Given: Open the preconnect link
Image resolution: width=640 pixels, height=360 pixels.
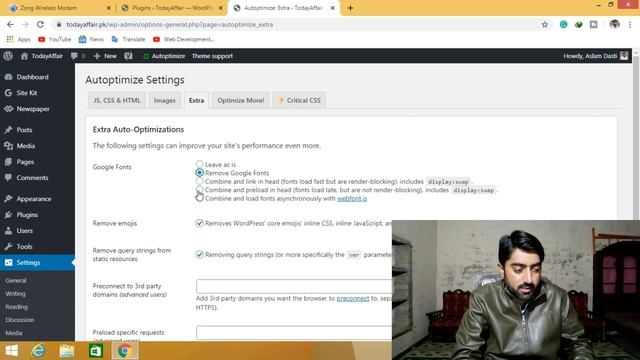Looking at the screenshot, I should pos(353,298).
